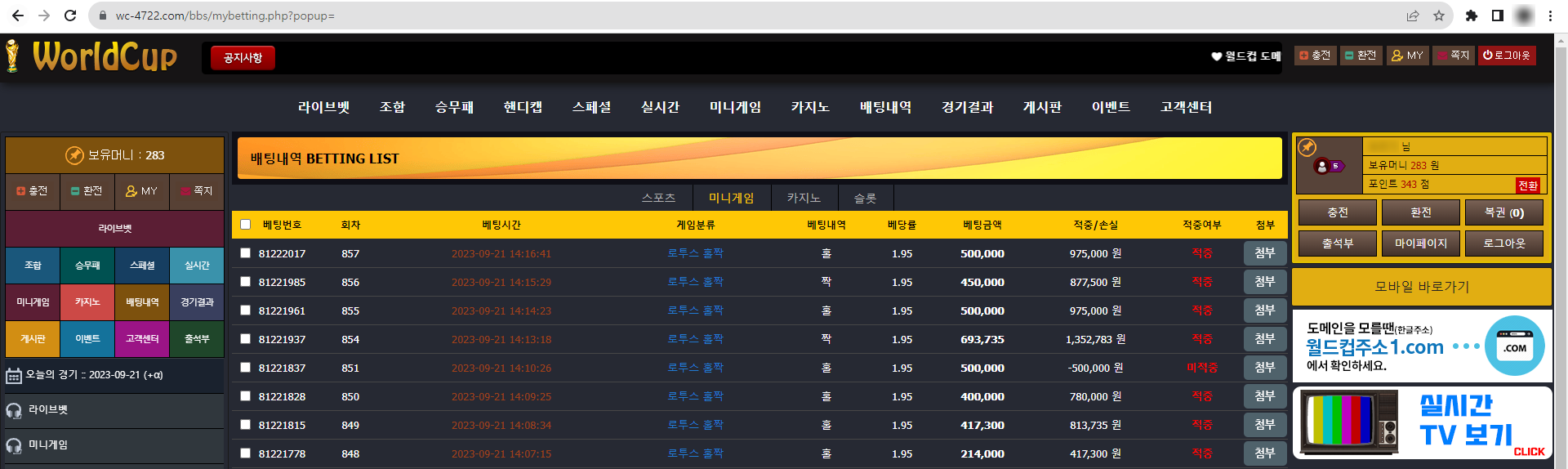Image resolution: width=1568 pixels, height=469 pixels.
Task: Click the 로투스 홀짝 link for bet 81221985
Action: pyautogui.click(x=696, y=282)
